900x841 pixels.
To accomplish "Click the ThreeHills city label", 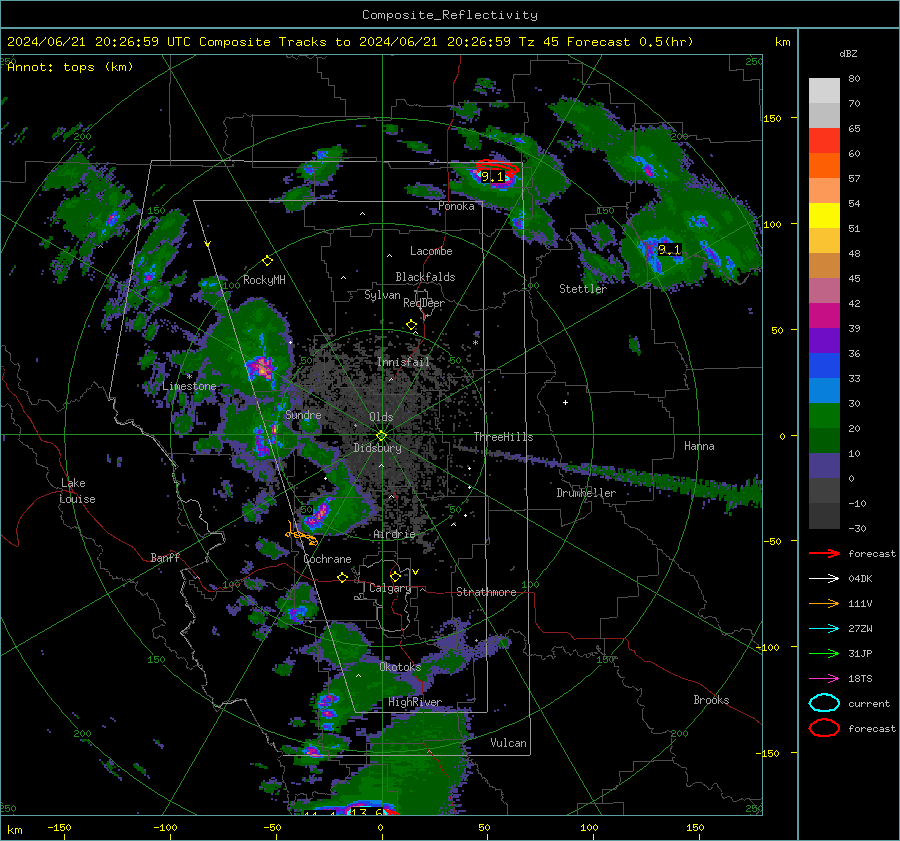I will [x=503, y=437].
